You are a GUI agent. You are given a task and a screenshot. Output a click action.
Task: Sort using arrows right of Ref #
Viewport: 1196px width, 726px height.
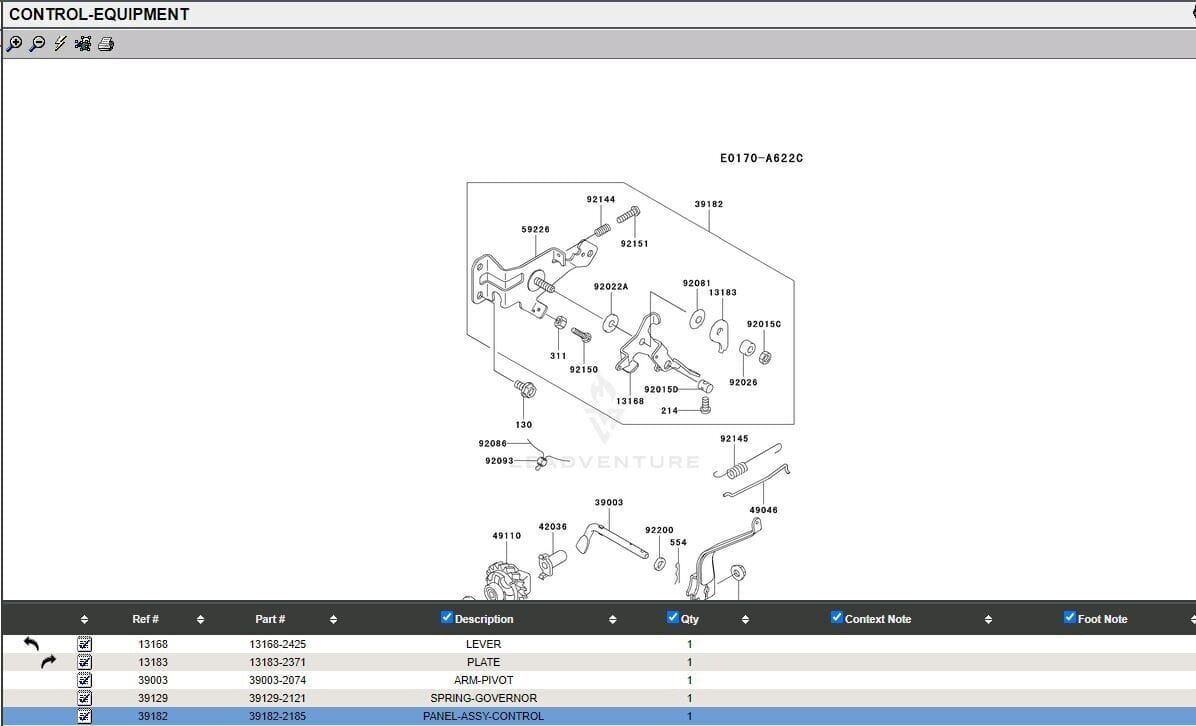coord(200,620)
